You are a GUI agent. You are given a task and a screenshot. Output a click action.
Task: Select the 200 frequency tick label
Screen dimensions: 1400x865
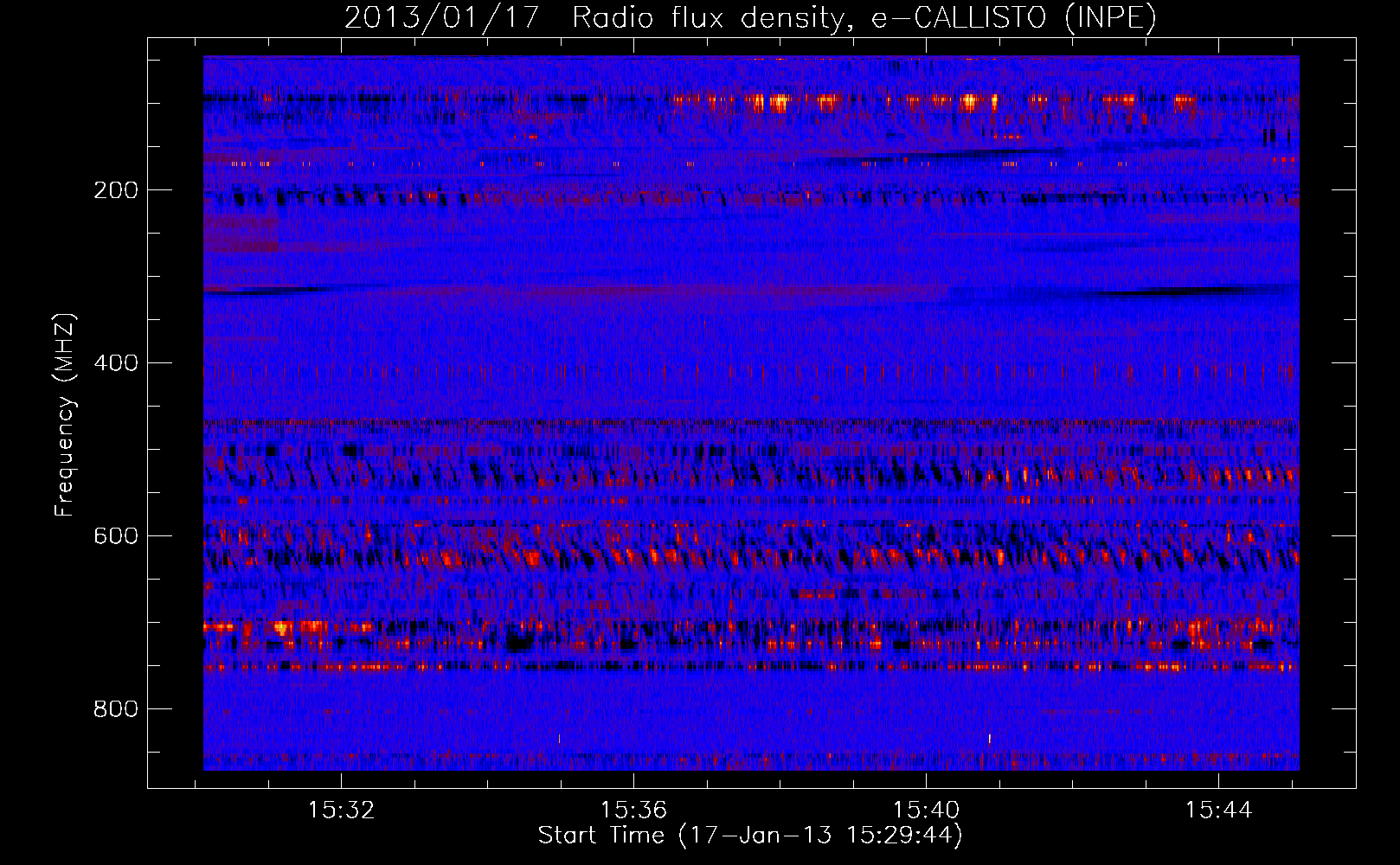(116, 190)
